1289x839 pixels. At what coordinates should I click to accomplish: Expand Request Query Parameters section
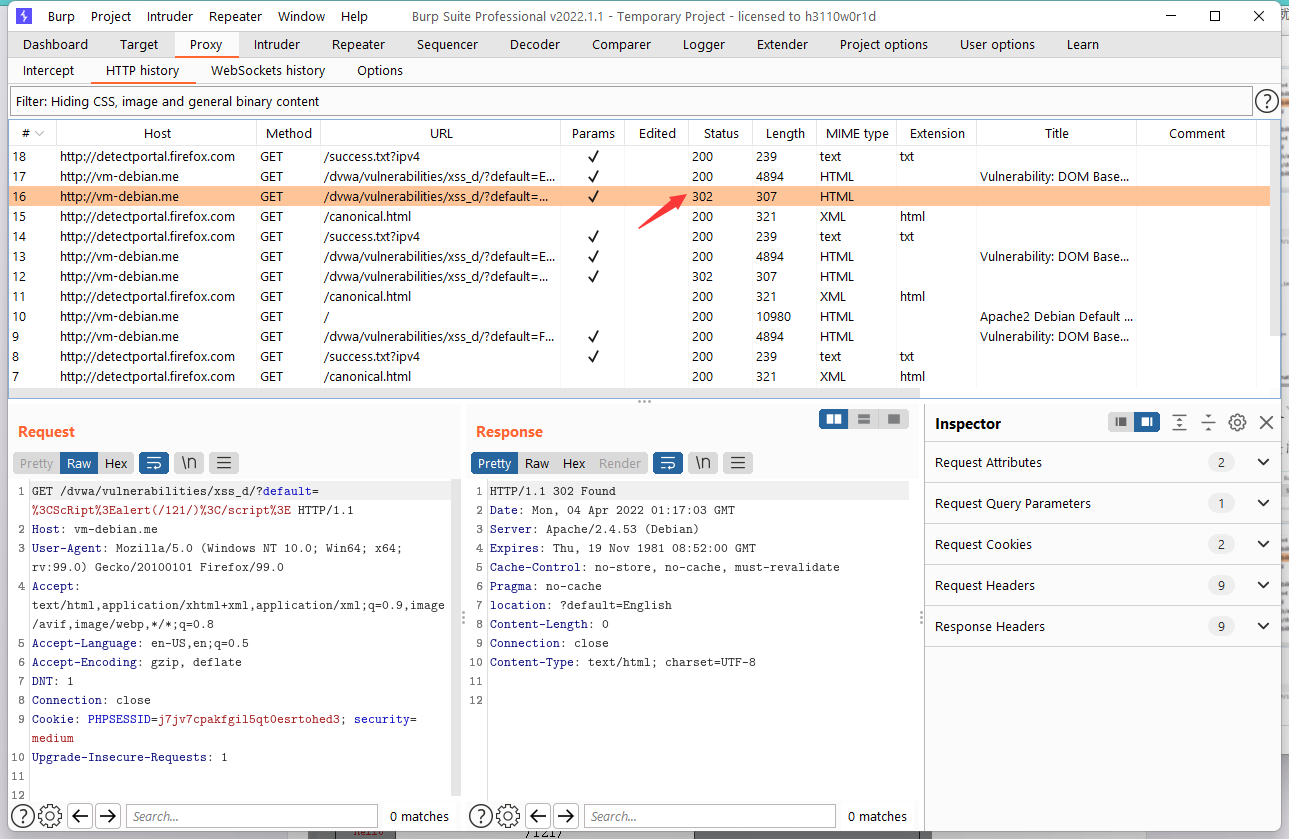point(1103,503)
